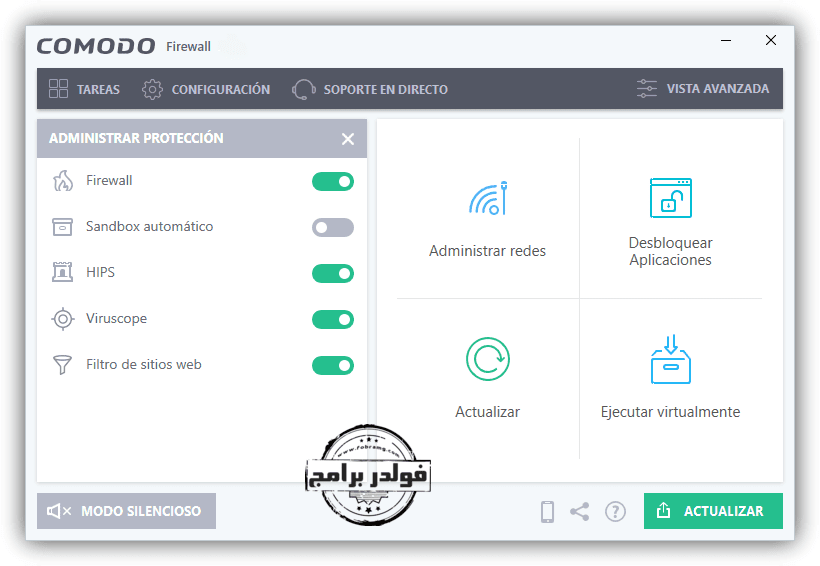Switch off the Viruscope toggle
Image resolution: width=820 pixels, height=566 pixels.
[x=333, y=320]
